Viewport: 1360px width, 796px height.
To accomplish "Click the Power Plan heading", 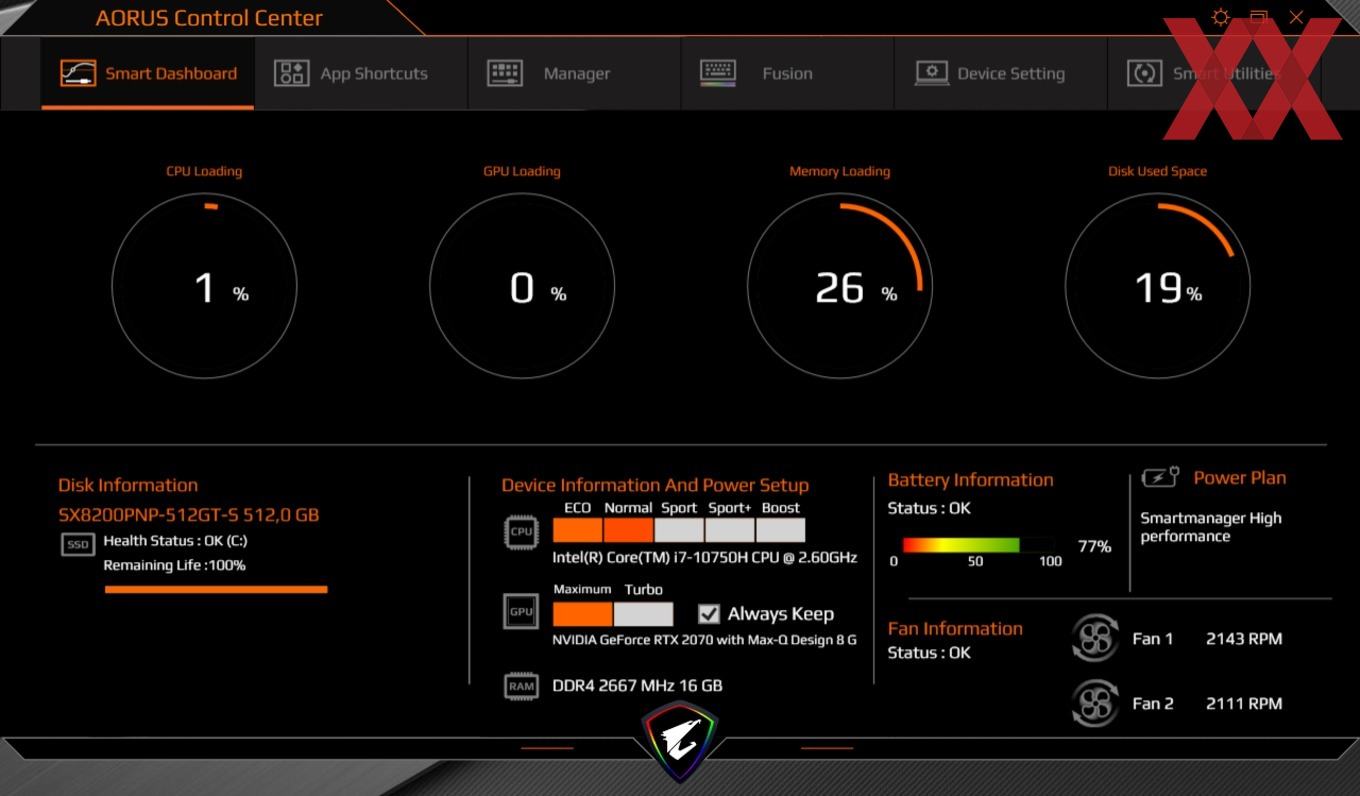I will click(1239, 478).
